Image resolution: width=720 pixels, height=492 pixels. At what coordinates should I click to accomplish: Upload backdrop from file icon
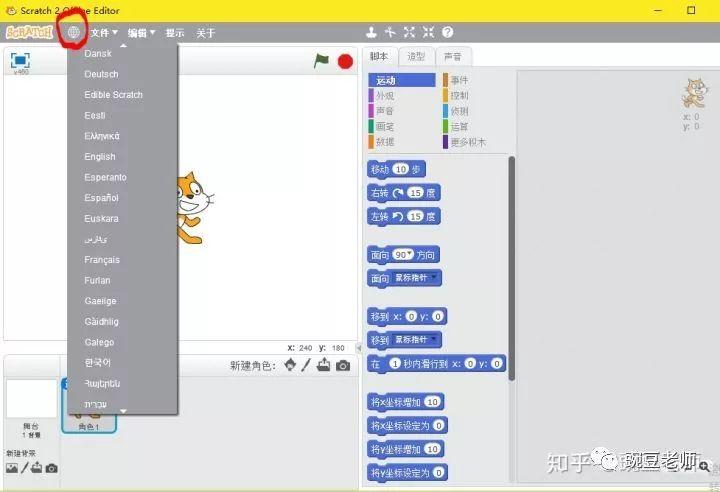(37, 468)
